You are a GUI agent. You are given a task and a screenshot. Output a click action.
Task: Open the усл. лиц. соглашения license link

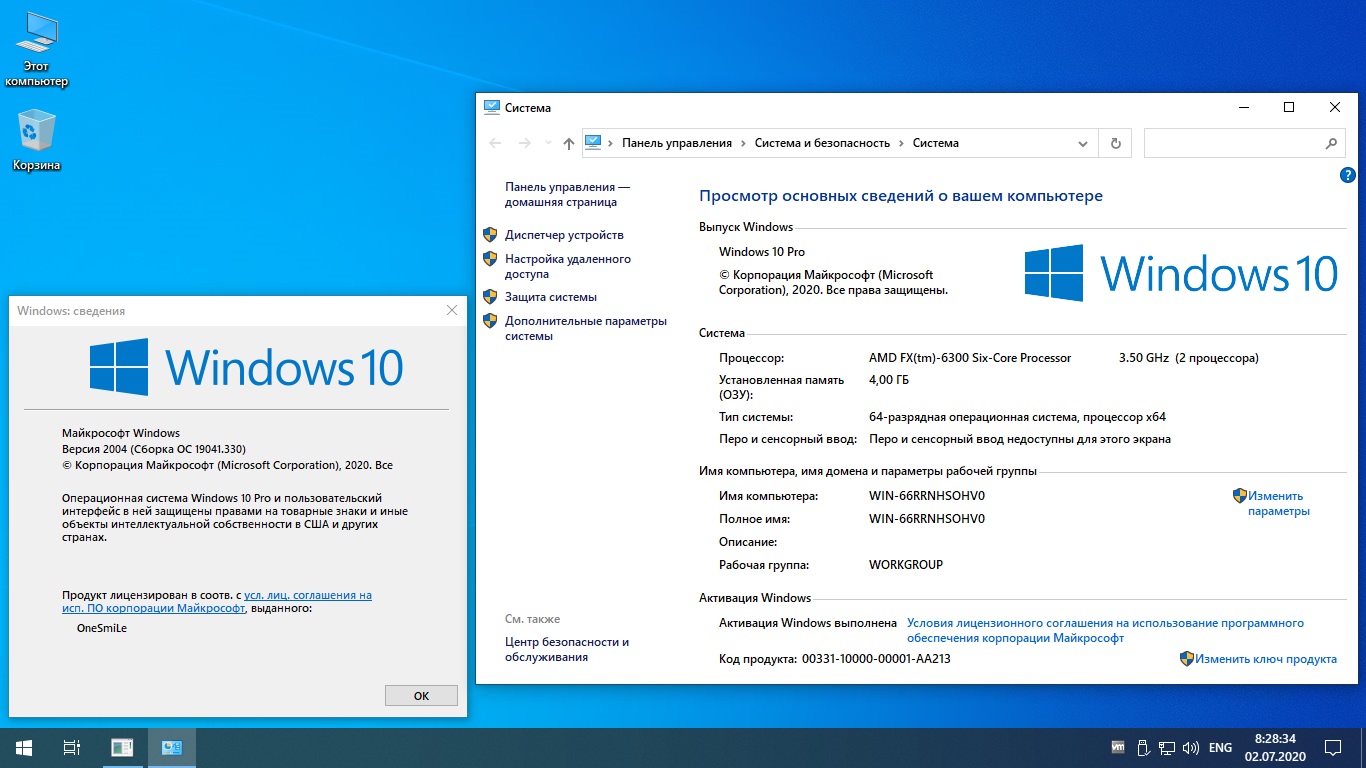[217, 601]
